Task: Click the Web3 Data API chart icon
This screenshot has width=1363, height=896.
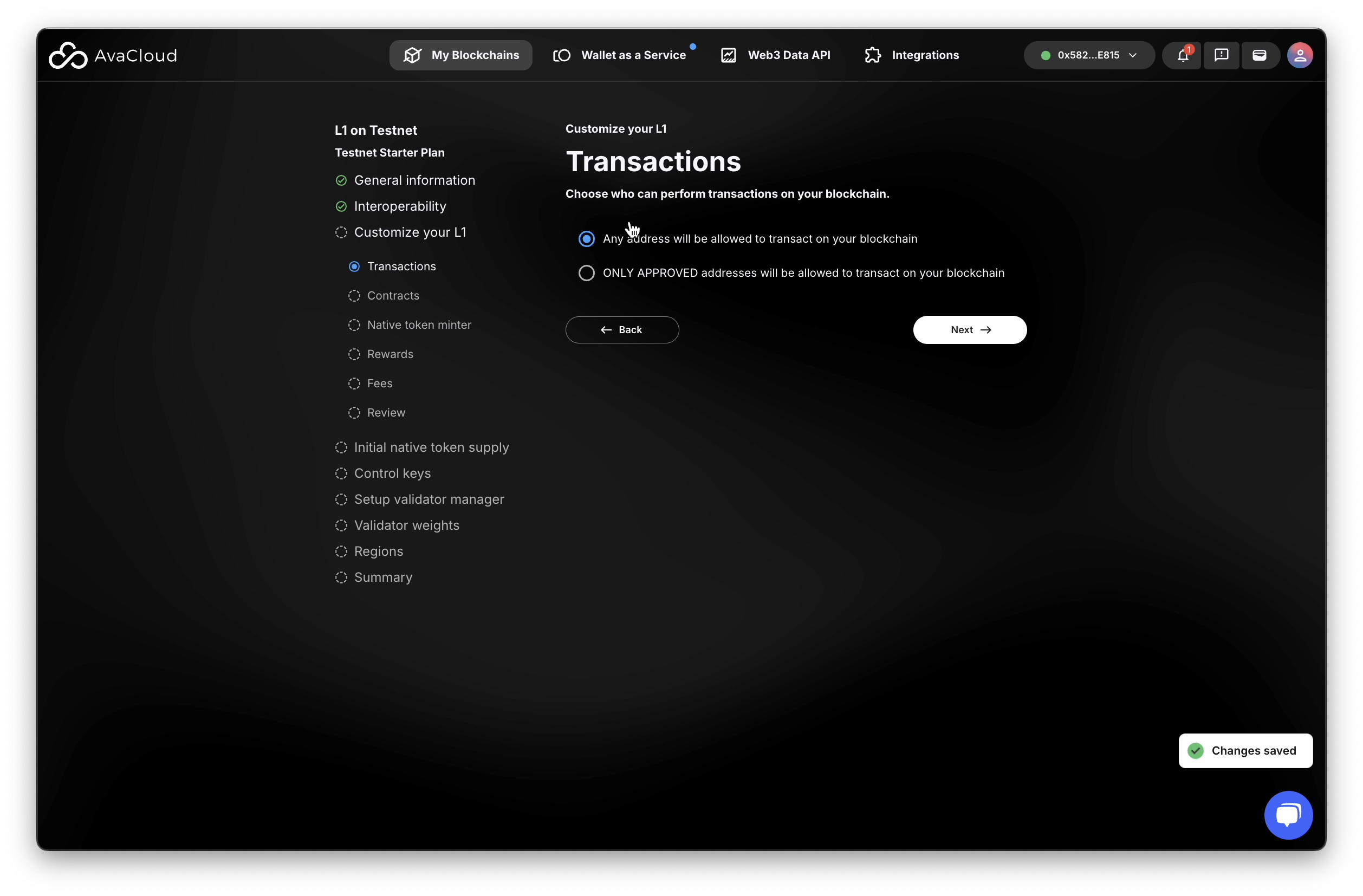Action: [x=728, y=56]
